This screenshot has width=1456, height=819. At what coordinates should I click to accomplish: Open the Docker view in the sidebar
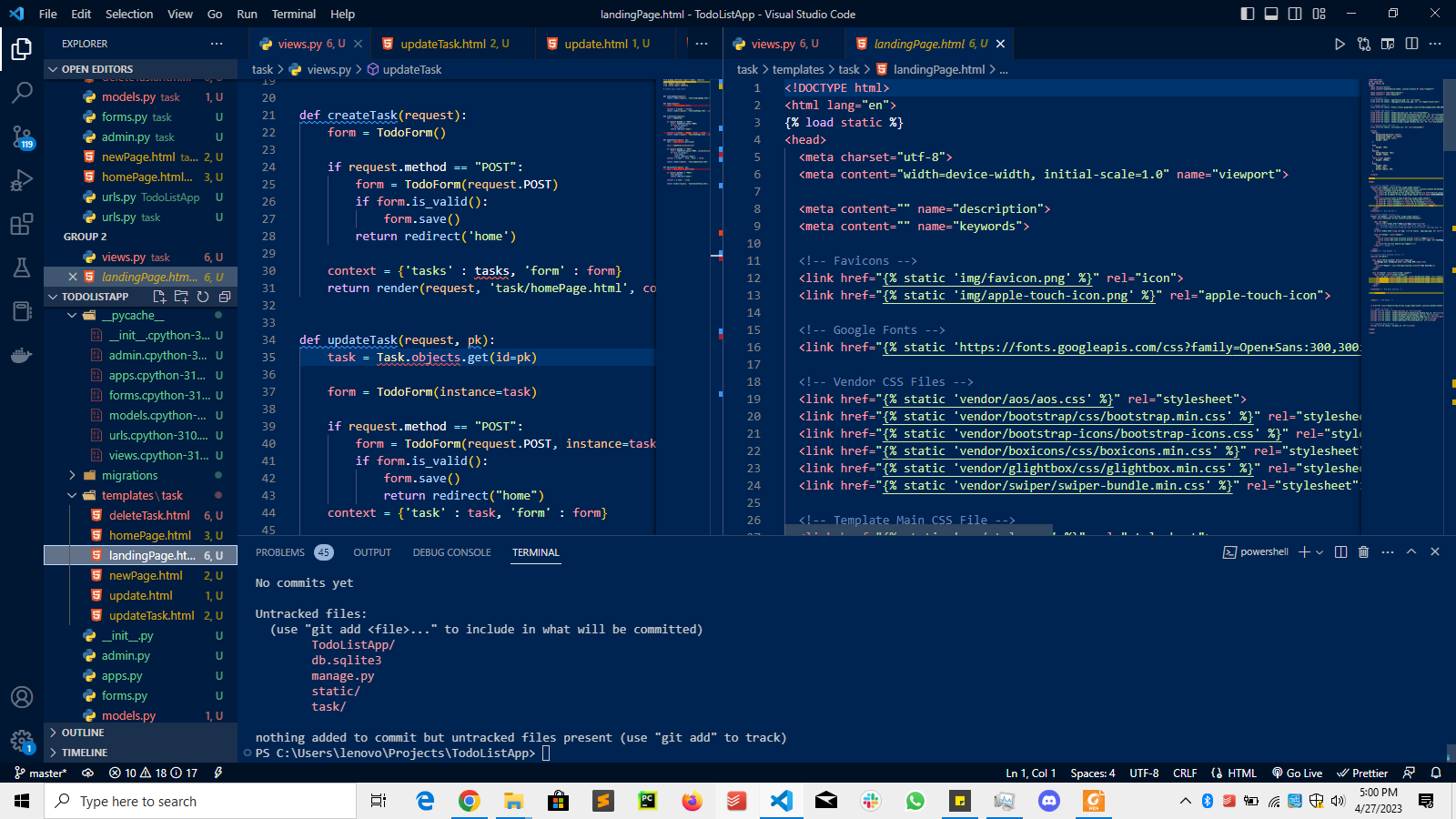22,355
